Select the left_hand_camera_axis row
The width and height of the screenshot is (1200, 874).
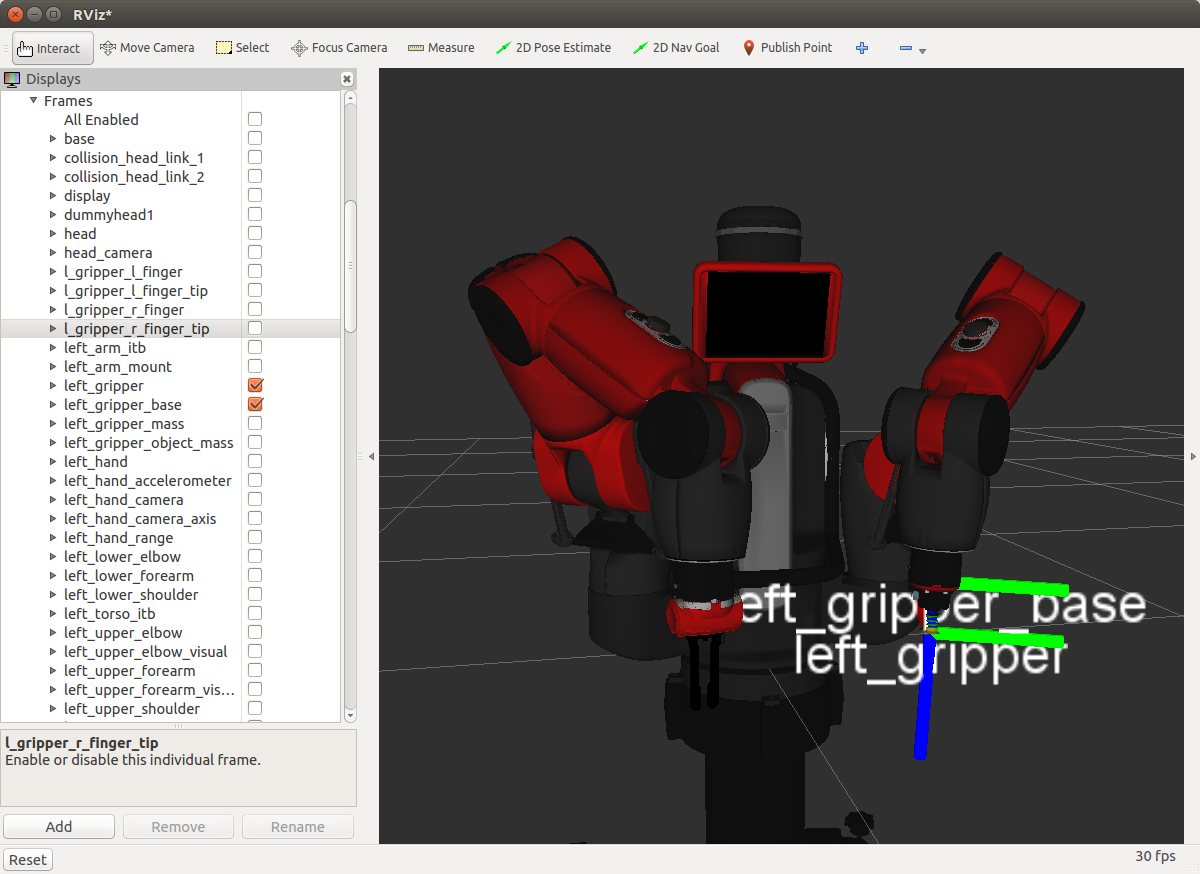click(x=170, y=518)
